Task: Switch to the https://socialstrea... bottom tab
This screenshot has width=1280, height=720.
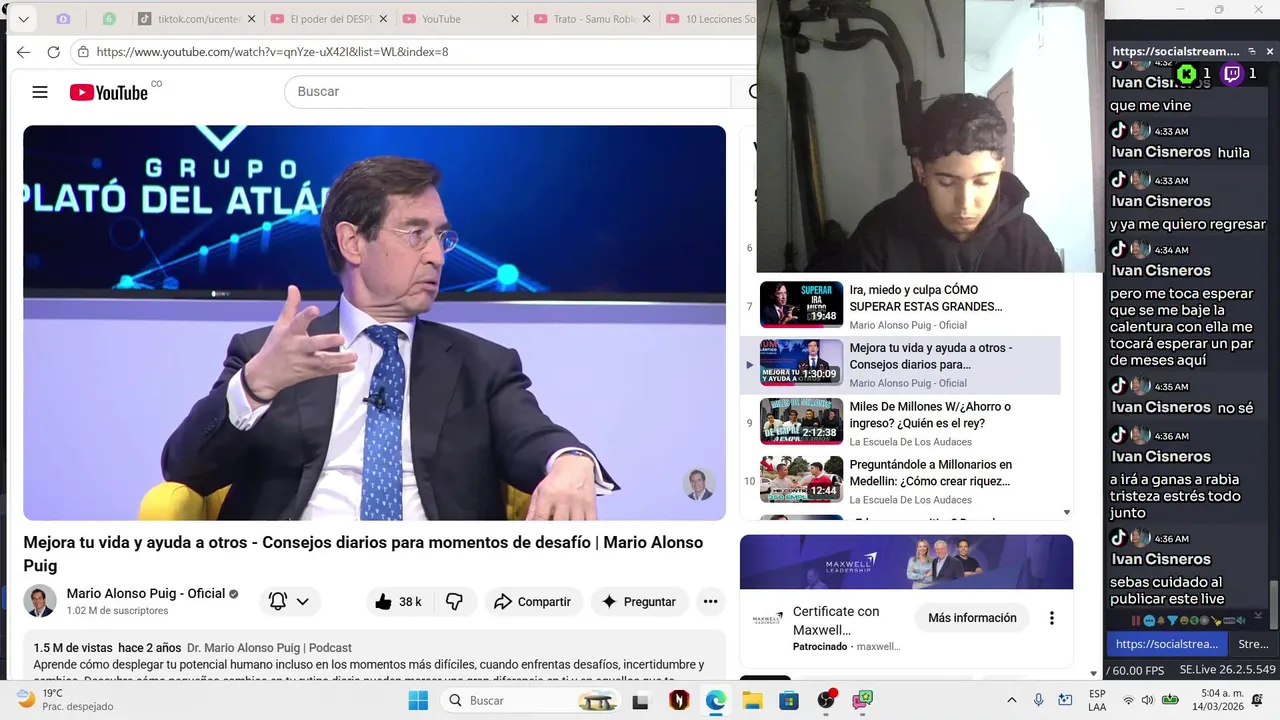Action: pos(1167,644)
